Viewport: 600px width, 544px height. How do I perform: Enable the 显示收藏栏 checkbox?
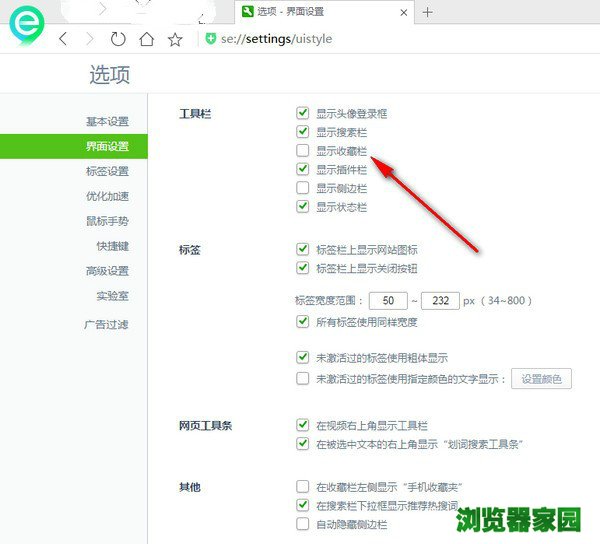303,151
